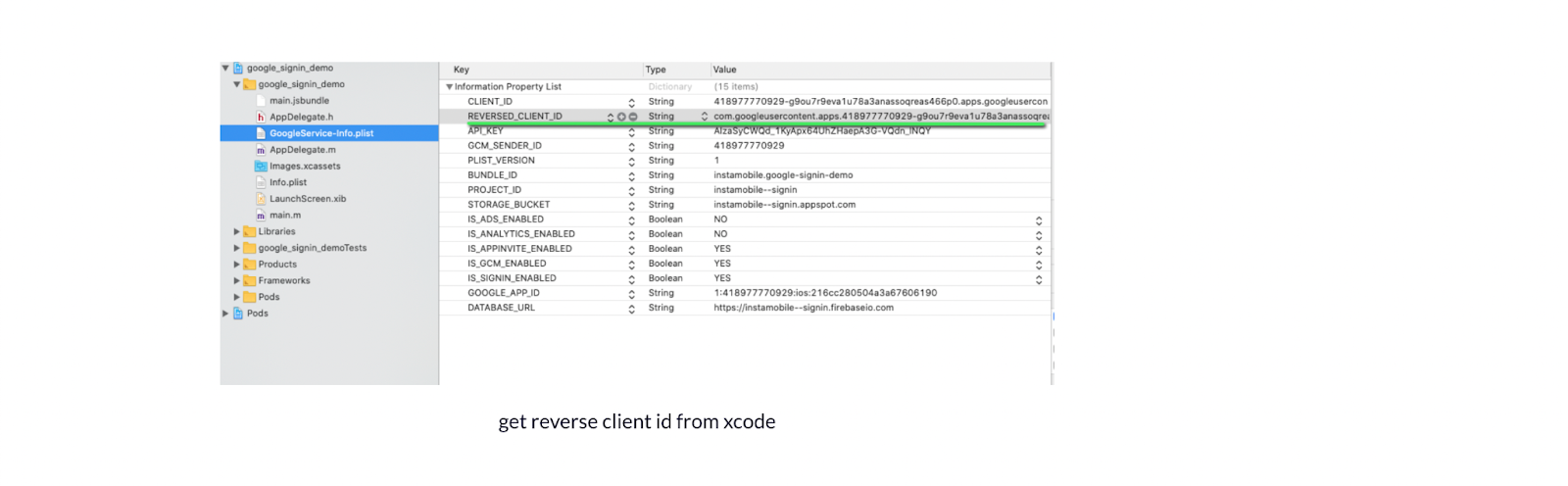Click the Type column header

click(x=656, y=70)
